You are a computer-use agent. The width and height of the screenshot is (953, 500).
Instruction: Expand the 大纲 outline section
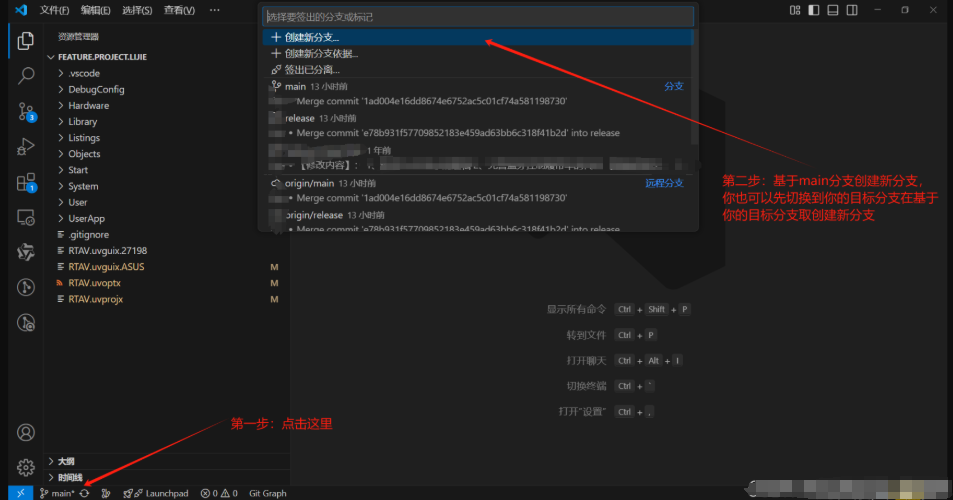pyautogui.click(x=167, y=461)
